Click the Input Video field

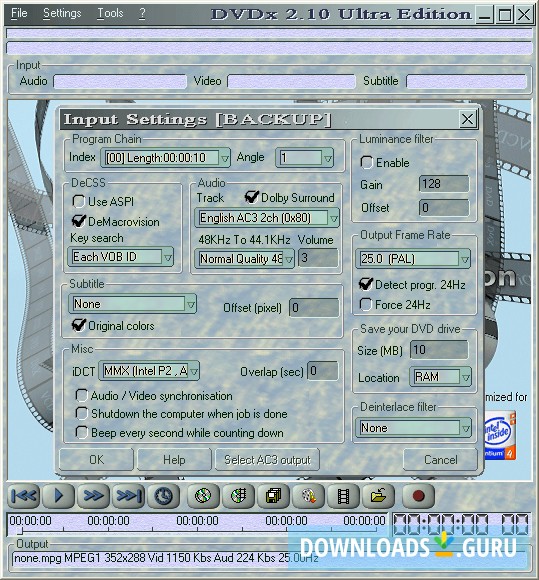291,82
